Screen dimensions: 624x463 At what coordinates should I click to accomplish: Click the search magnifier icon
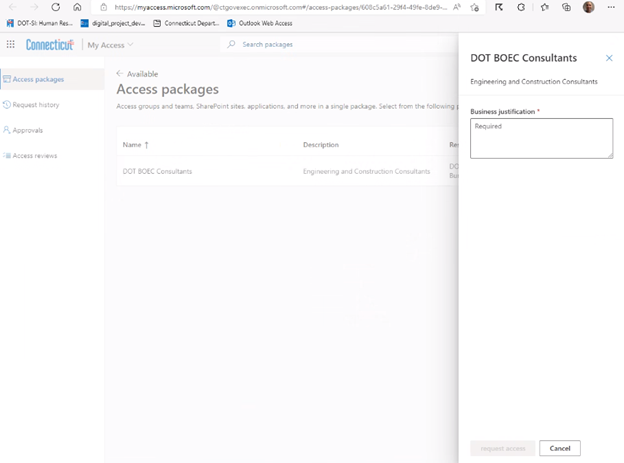232,44
